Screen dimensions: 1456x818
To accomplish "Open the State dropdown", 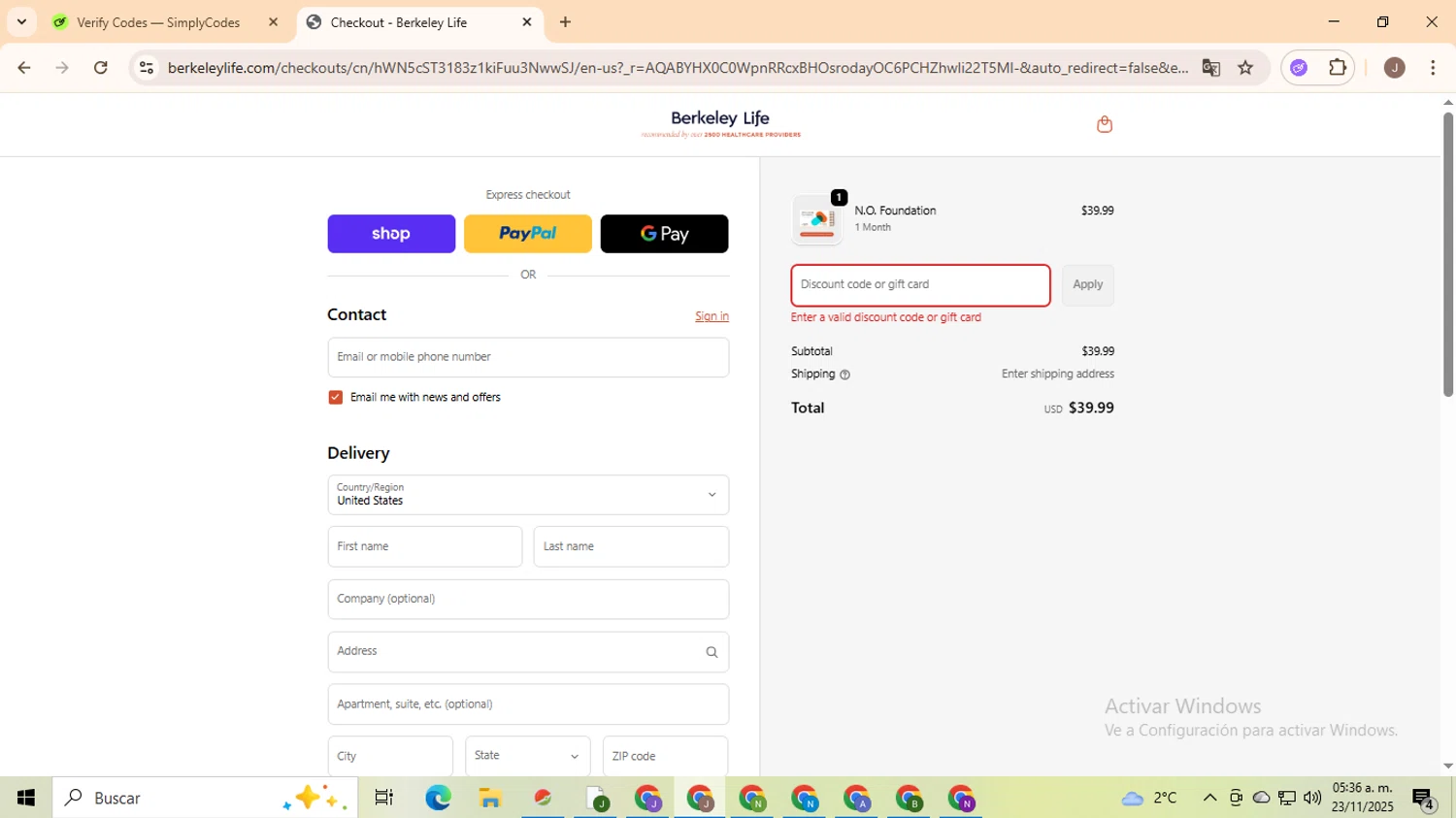I will pyautogui.click(x=528, y=756).
